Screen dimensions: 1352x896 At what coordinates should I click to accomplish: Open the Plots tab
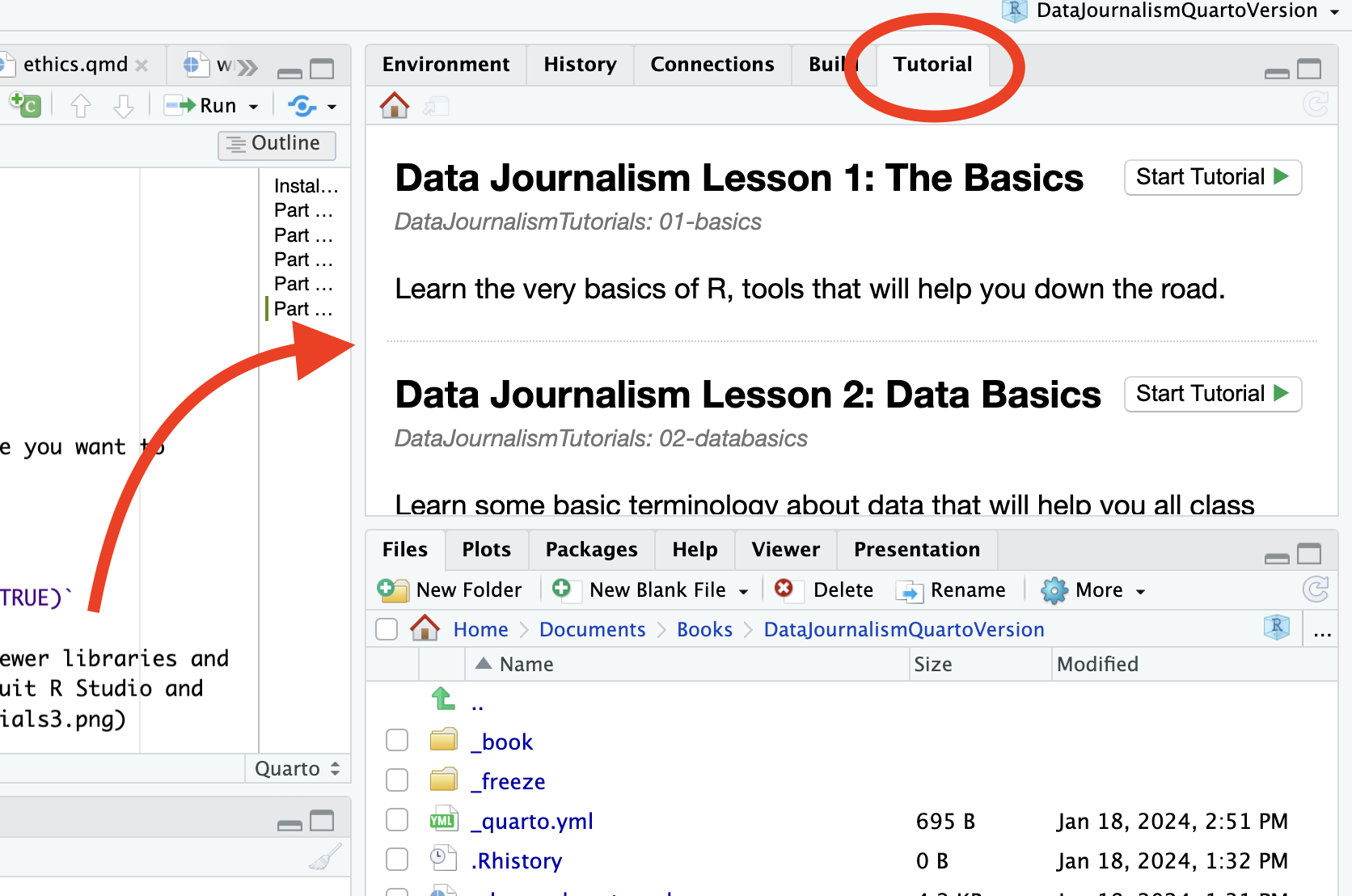click(x=486, y=550)
